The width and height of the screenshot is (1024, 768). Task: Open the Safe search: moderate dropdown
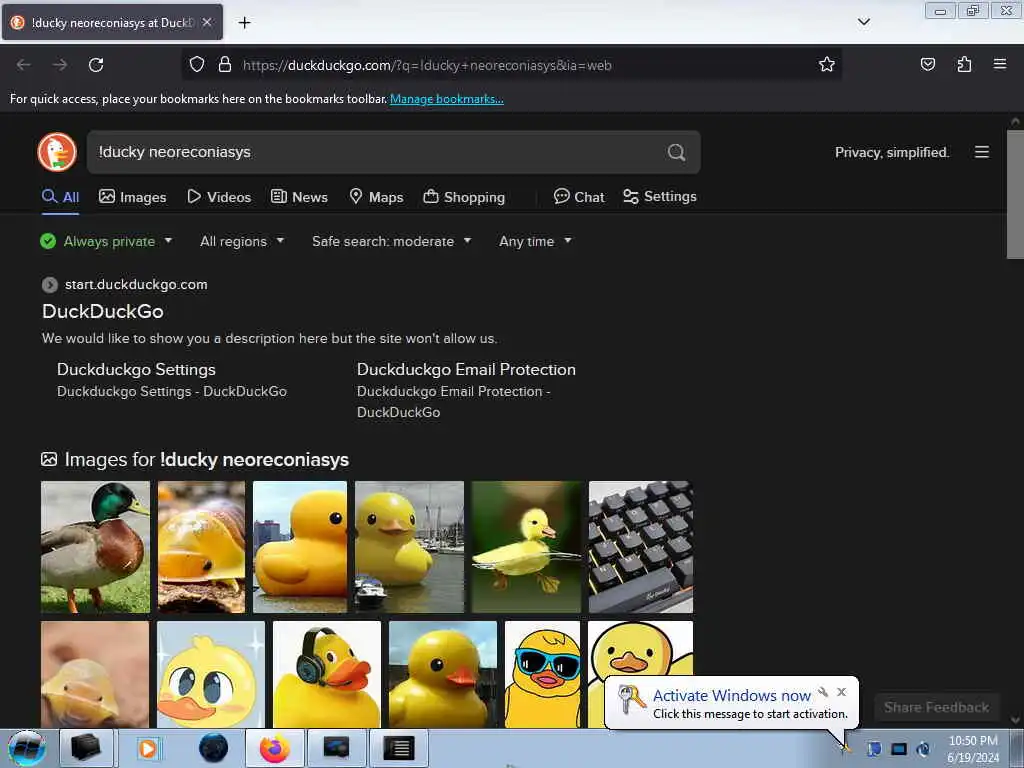[391, 241]
